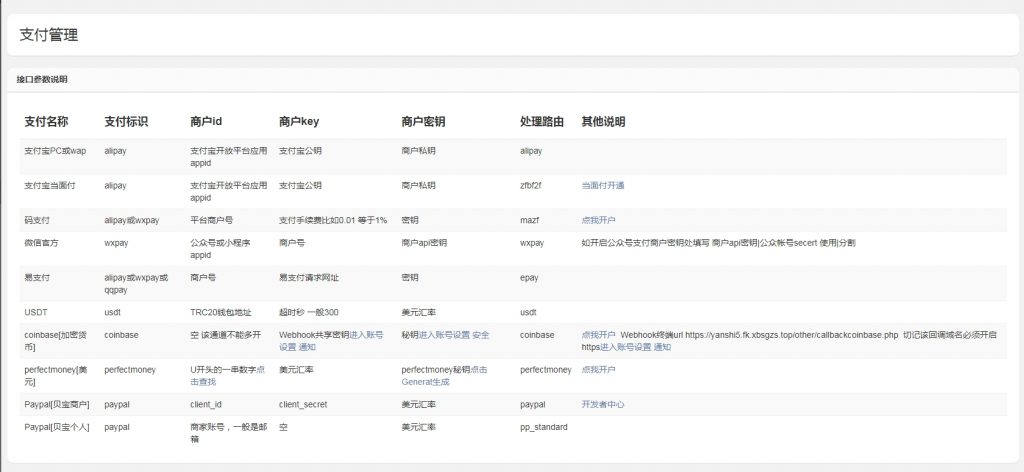Image resolution: width=1024 pixels, height=472 pixels.
Task: Open the 开发者中心 link for Paypal
Action: click(603, 404)
